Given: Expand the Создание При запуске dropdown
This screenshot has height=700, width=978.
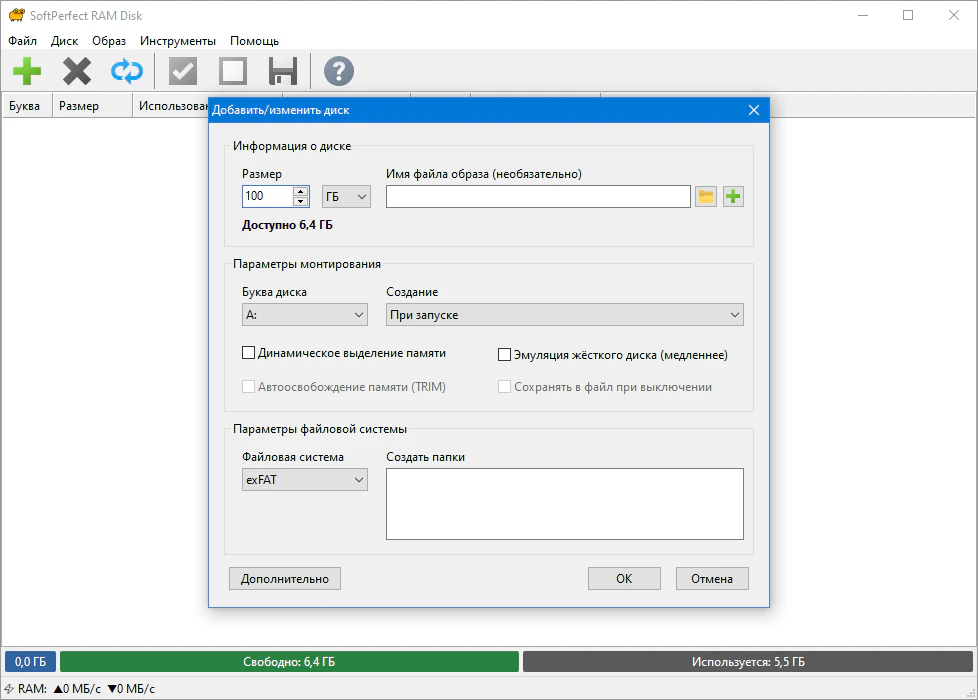Looking at the screenshot, I should (x=564, y=315).
